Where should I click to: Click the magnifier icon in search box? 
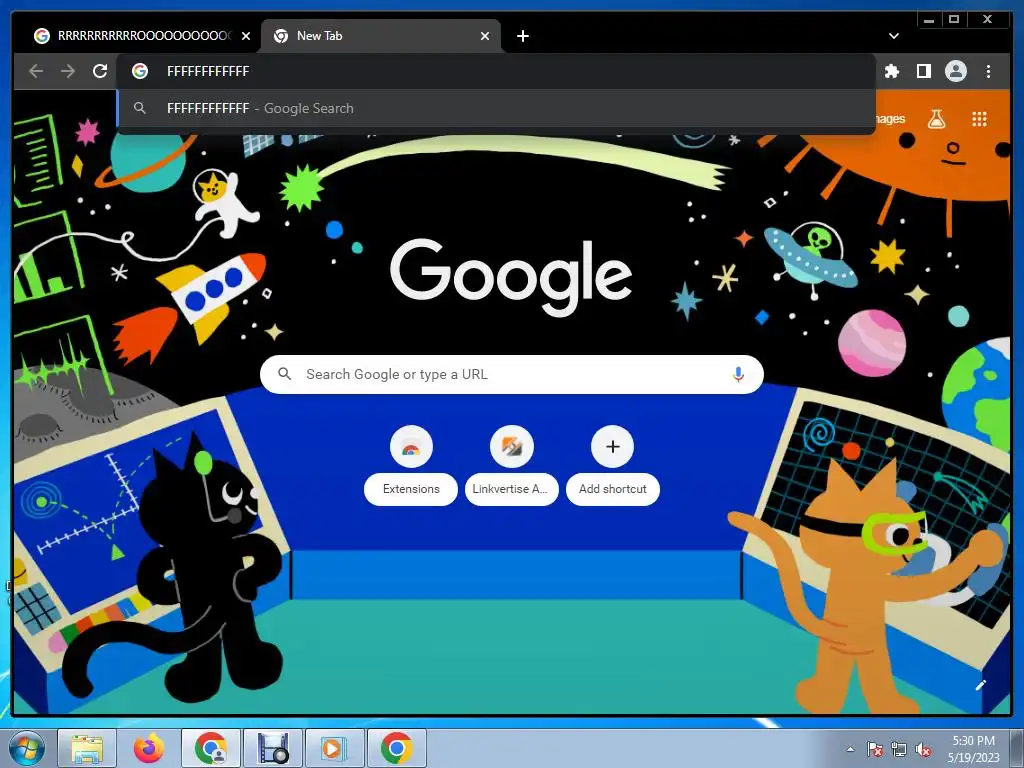tap(284, 374)
